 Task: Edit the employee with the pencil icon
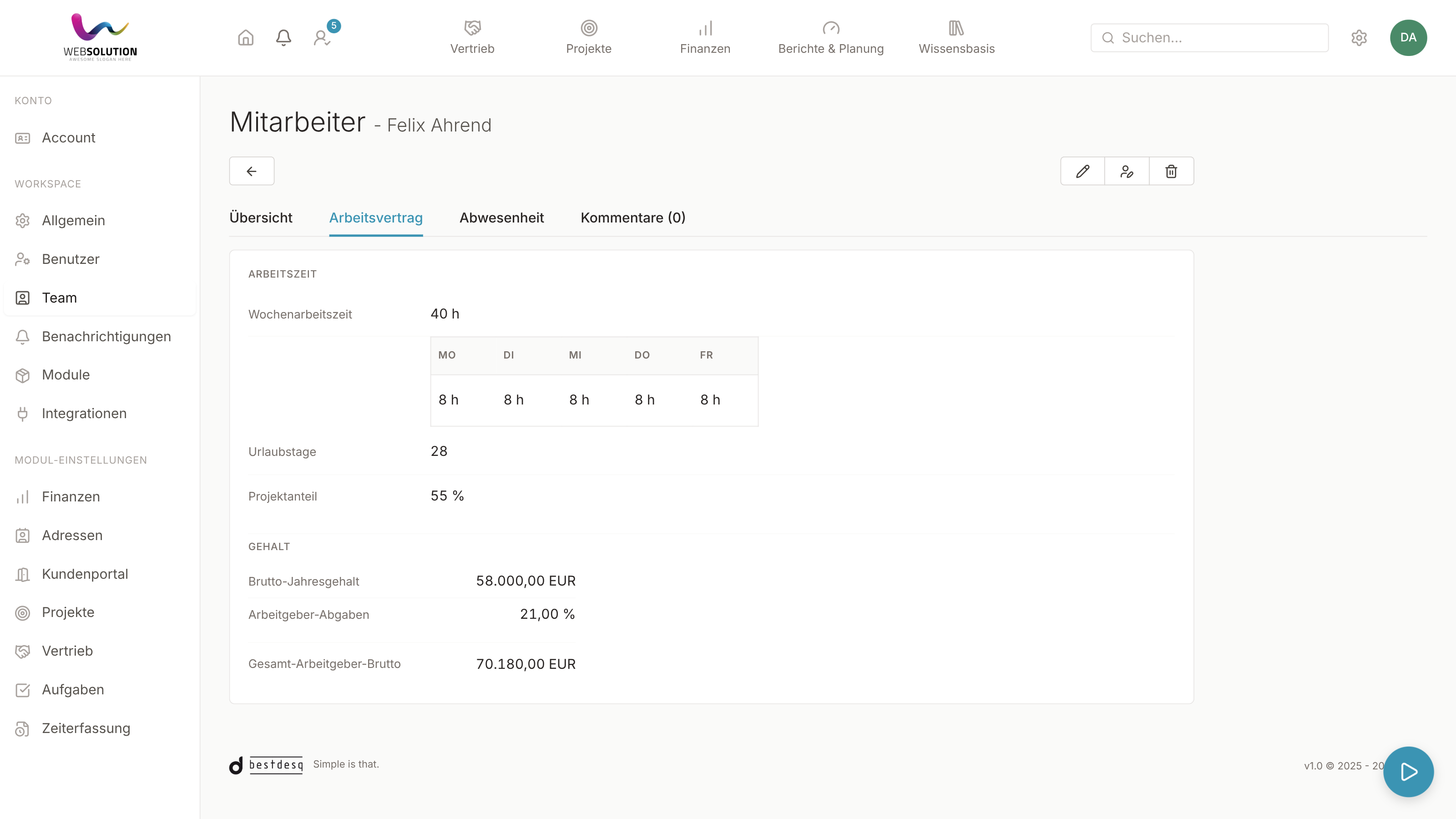(1082, 171)
